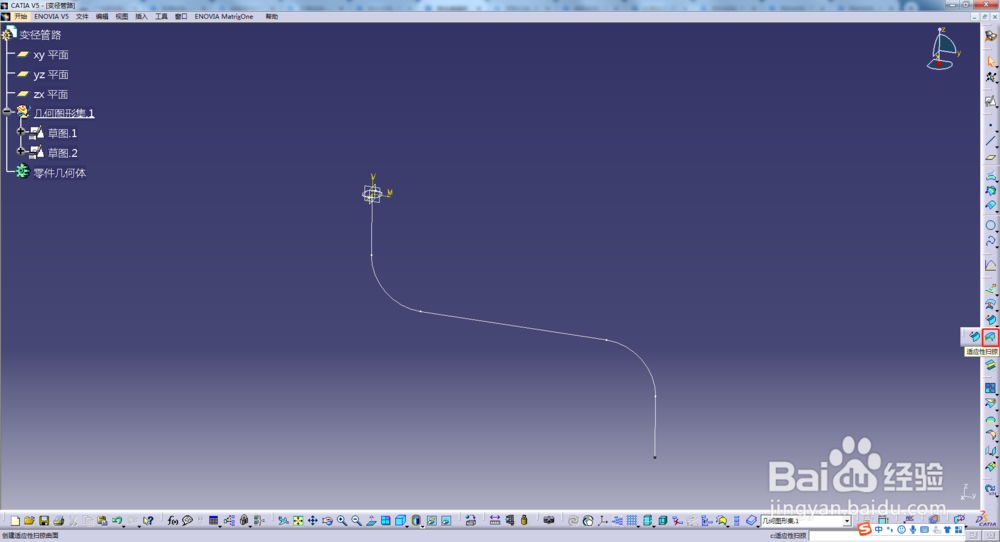The image size is (1000, 542).
Task: Click the Shading render style icon
Action: [415, 521]
